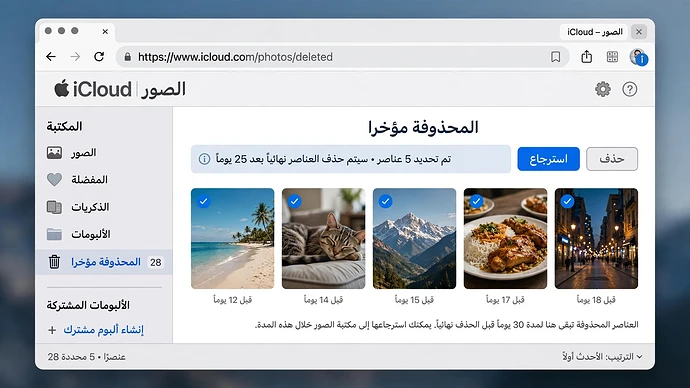This screenshot has height=388, width=690.
Task: Select المحذوفة مؤخرا in the sidebar
Action: 104,262
